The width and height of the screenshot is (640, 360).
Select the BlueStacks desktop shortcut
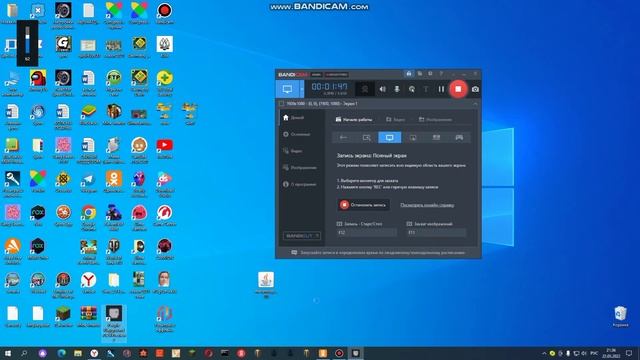coord(89,114)
